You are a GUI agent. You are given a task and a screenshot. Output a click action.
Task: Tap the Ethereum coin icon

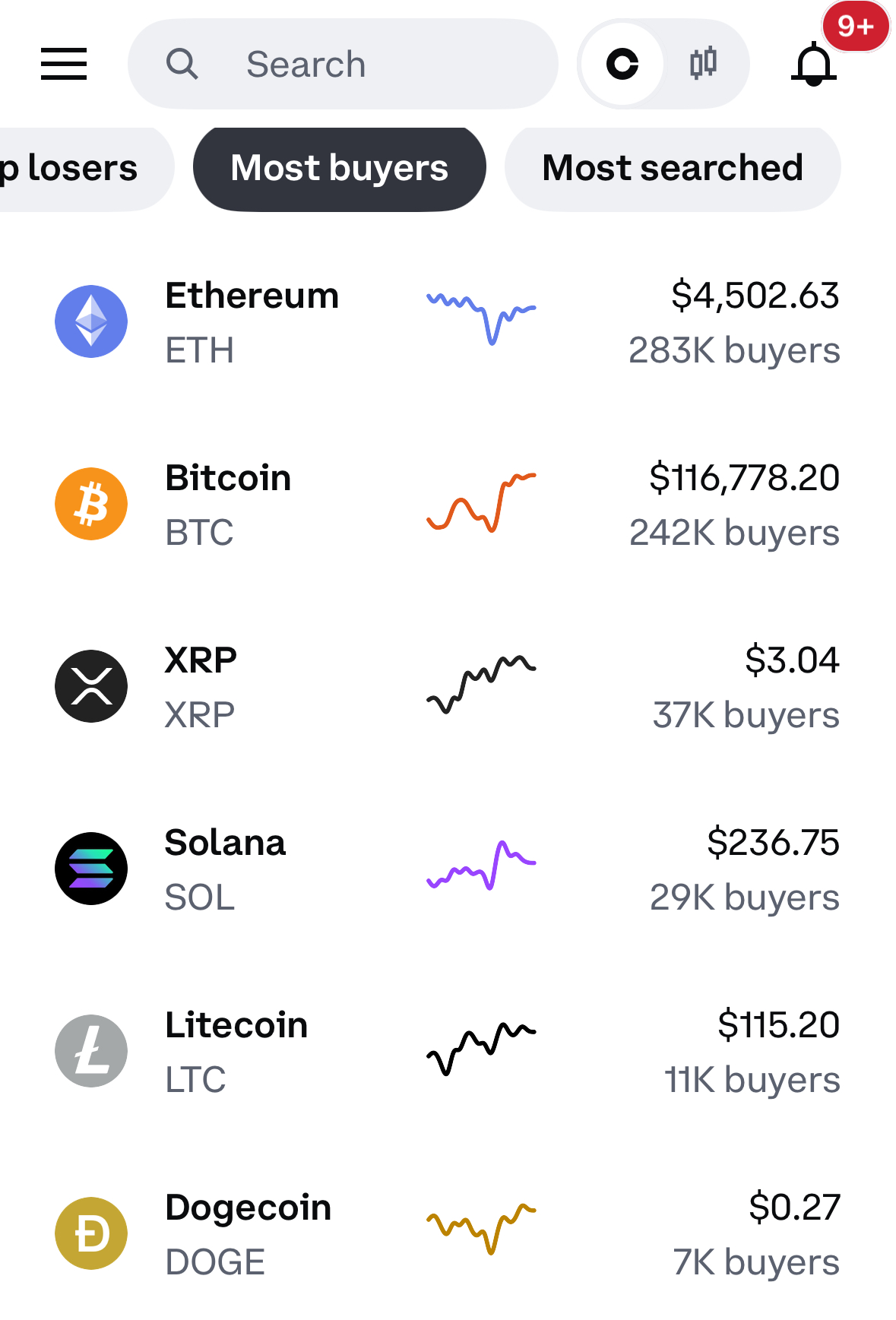click(x=91, y=321)
